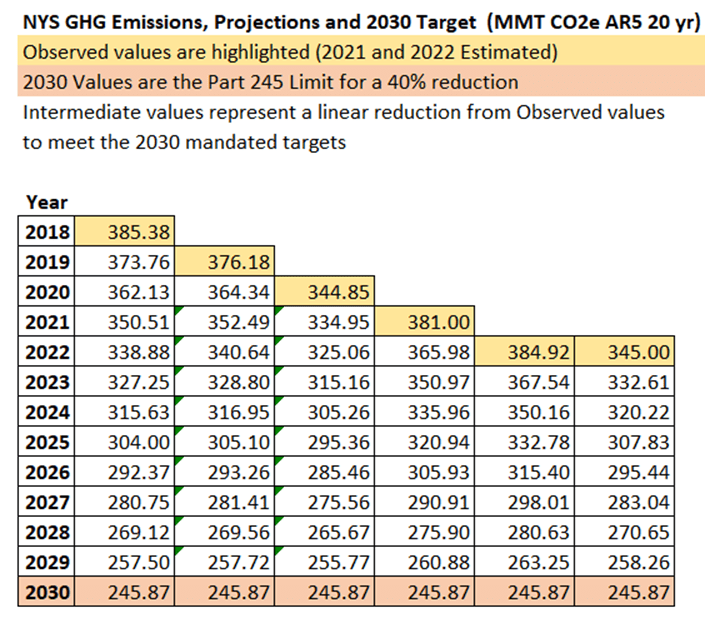Viewport: 705px width, 618px height.
Task: Select the 2018 year row label
Action: coord(47,233)
